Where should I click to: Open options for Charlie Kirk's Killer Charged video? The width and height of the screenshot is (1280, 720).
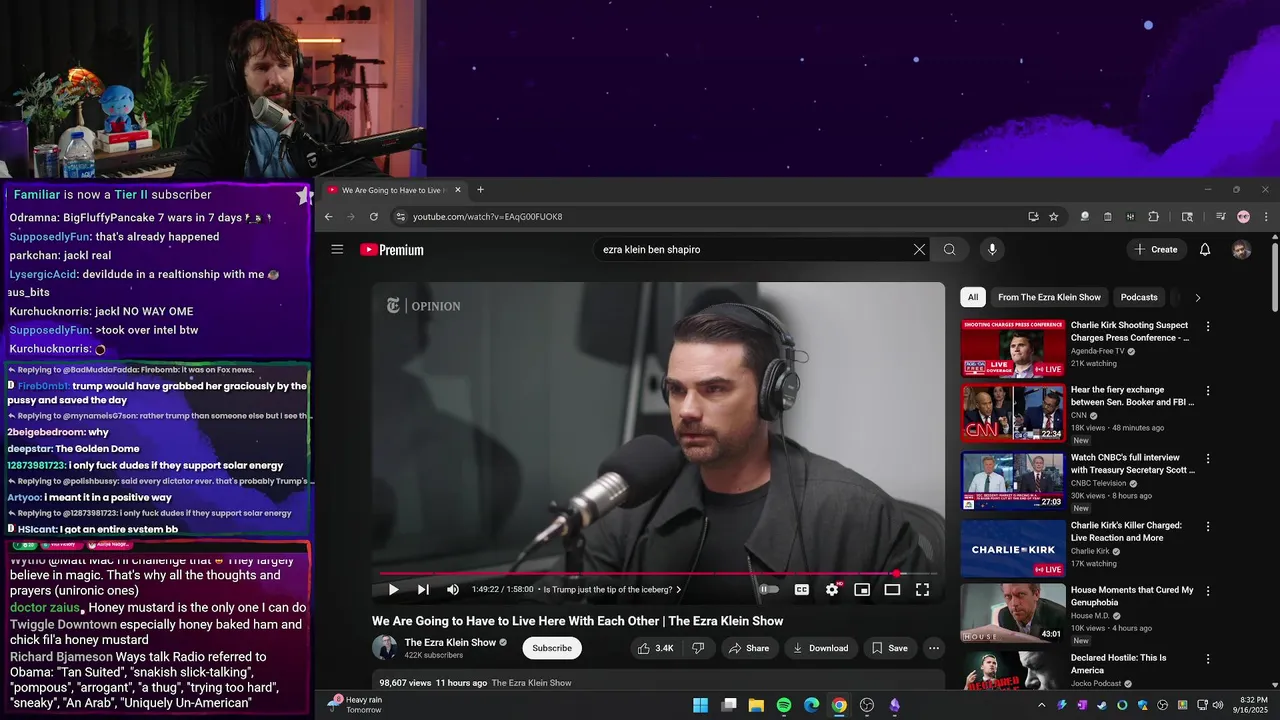(x=1208, y=526)
